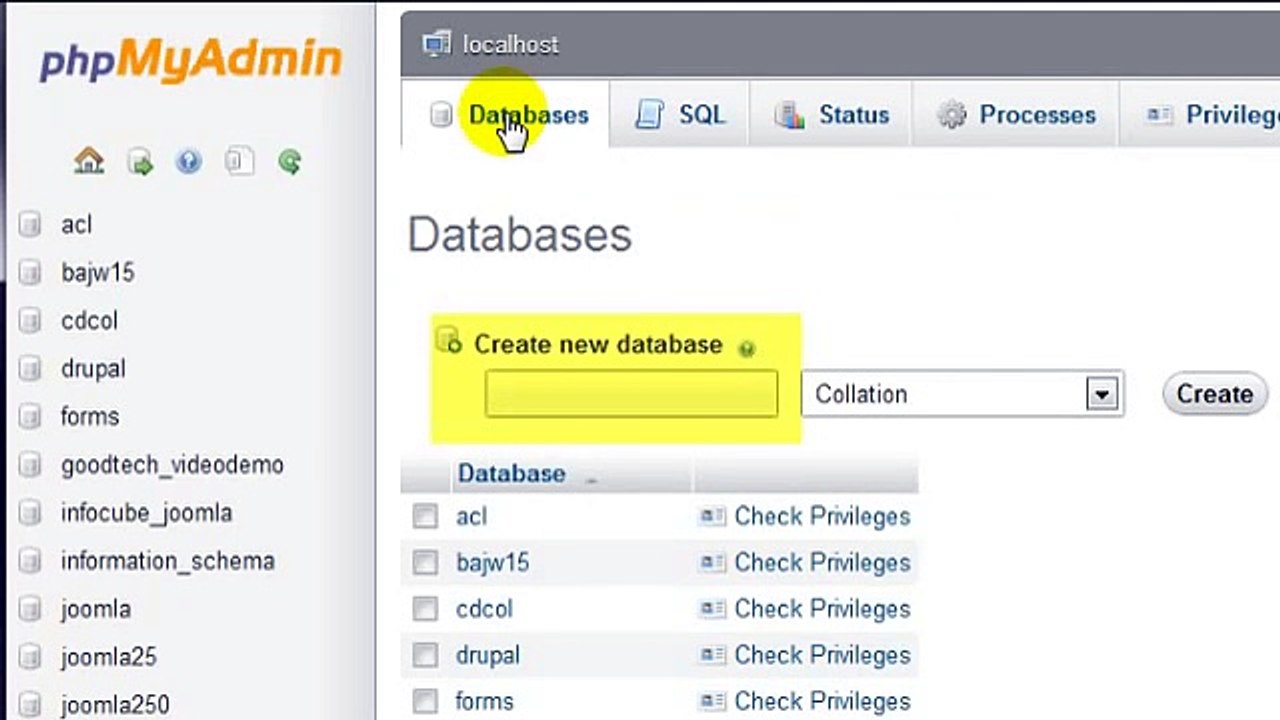The image size is (1280, 720).
Task: Open the Collation dropdown
Action: point(962,394)
